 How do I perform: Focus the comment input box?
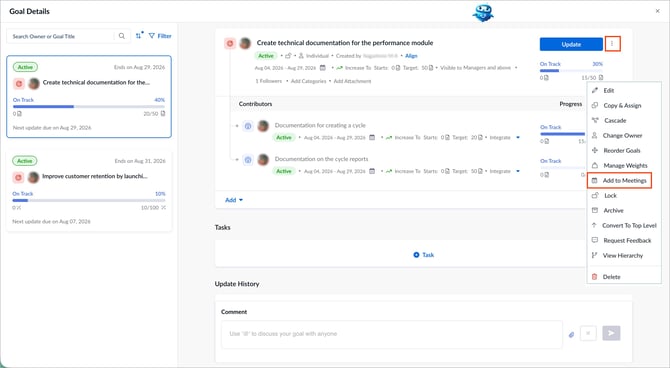click(391, 334)
